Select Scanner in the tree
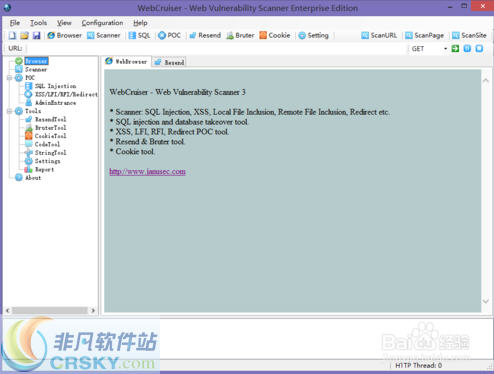 click(x=36, y=69)
